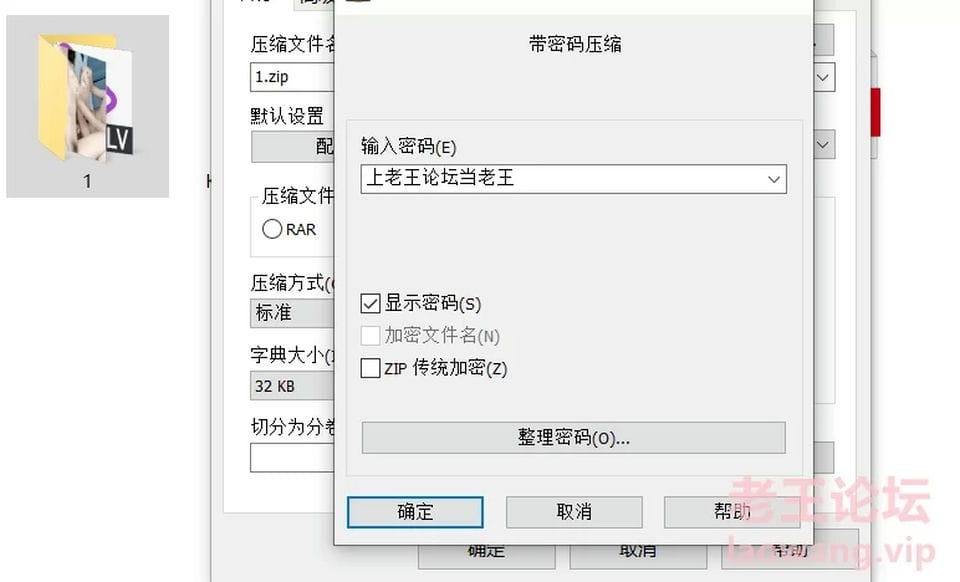
Task: Select the RAR radio button
Action: [x=272, y=229]
